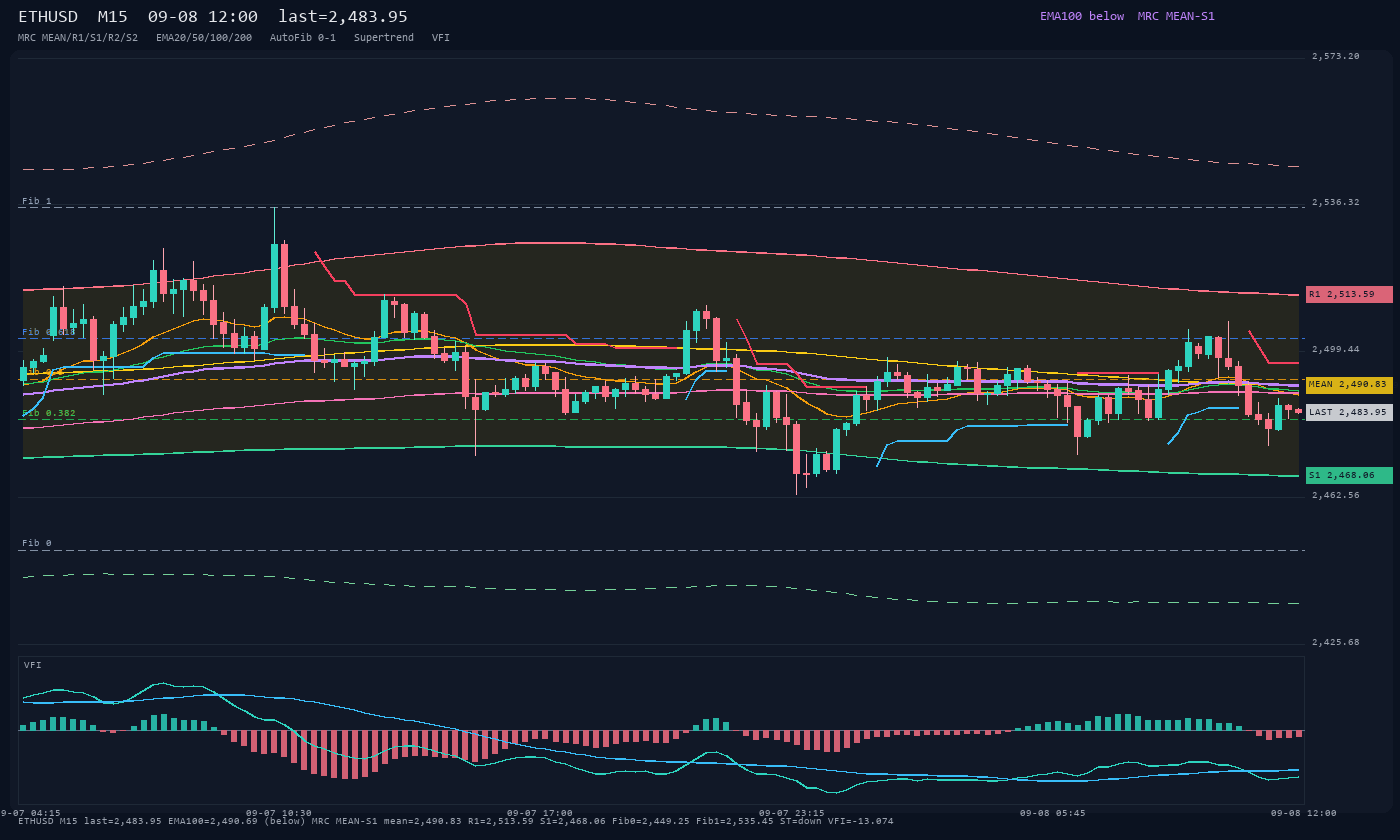Click the 09-07 23:15 time axis label
The height and width of the screenshot is (840, 1400).
792,813
